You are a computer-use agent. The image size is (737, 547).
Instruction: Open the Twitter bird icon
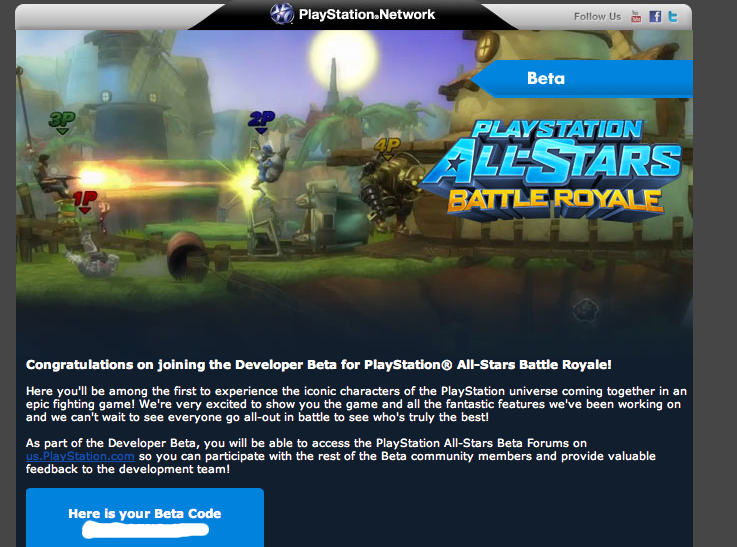click(673, 16)
